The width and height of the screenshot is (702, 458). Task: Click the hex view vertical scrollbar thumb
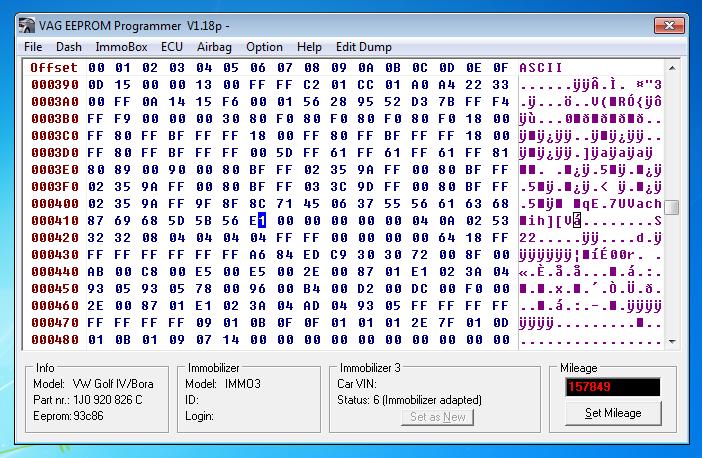[x=671, y=207]
